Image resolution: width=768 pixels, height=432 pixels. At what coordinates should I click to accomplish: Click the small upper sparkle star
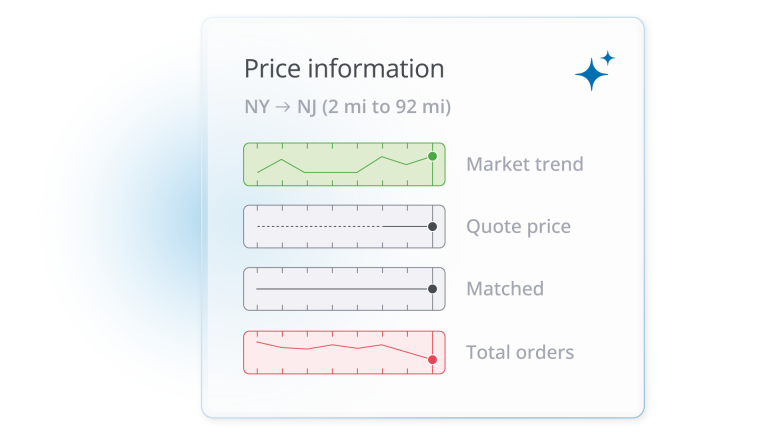(607, 58)
